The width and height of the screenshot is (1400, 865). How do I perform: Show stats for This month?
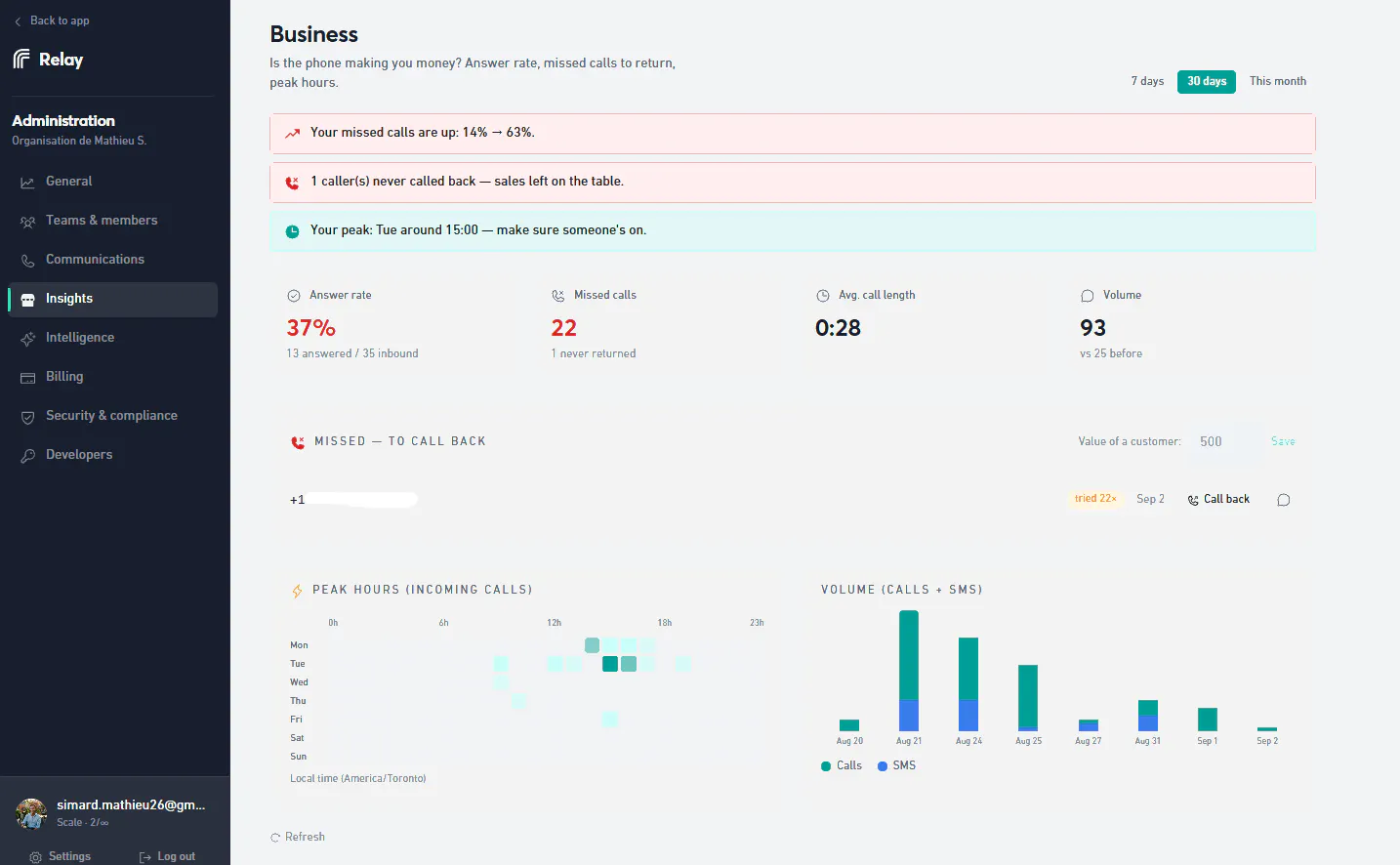(1278, 81)
